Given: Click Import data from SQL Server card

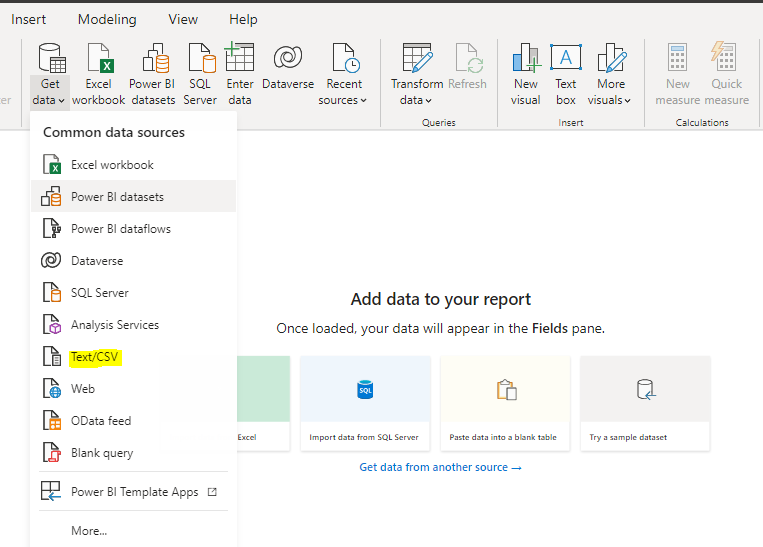Looking at the screenshot, I should pos(365,403).
